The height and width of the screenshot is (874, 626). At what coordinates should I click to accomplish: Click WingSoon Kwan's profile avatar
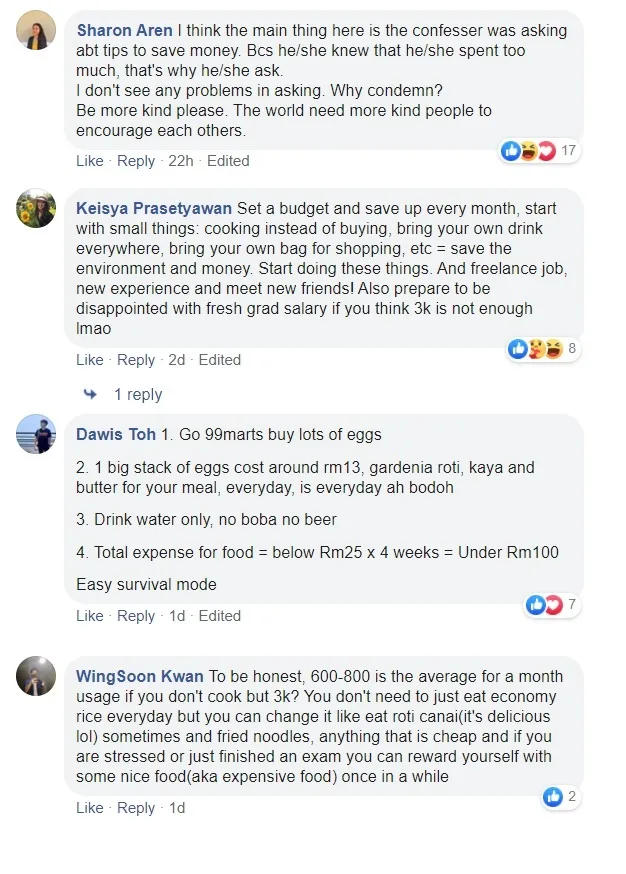coord(36,677)
